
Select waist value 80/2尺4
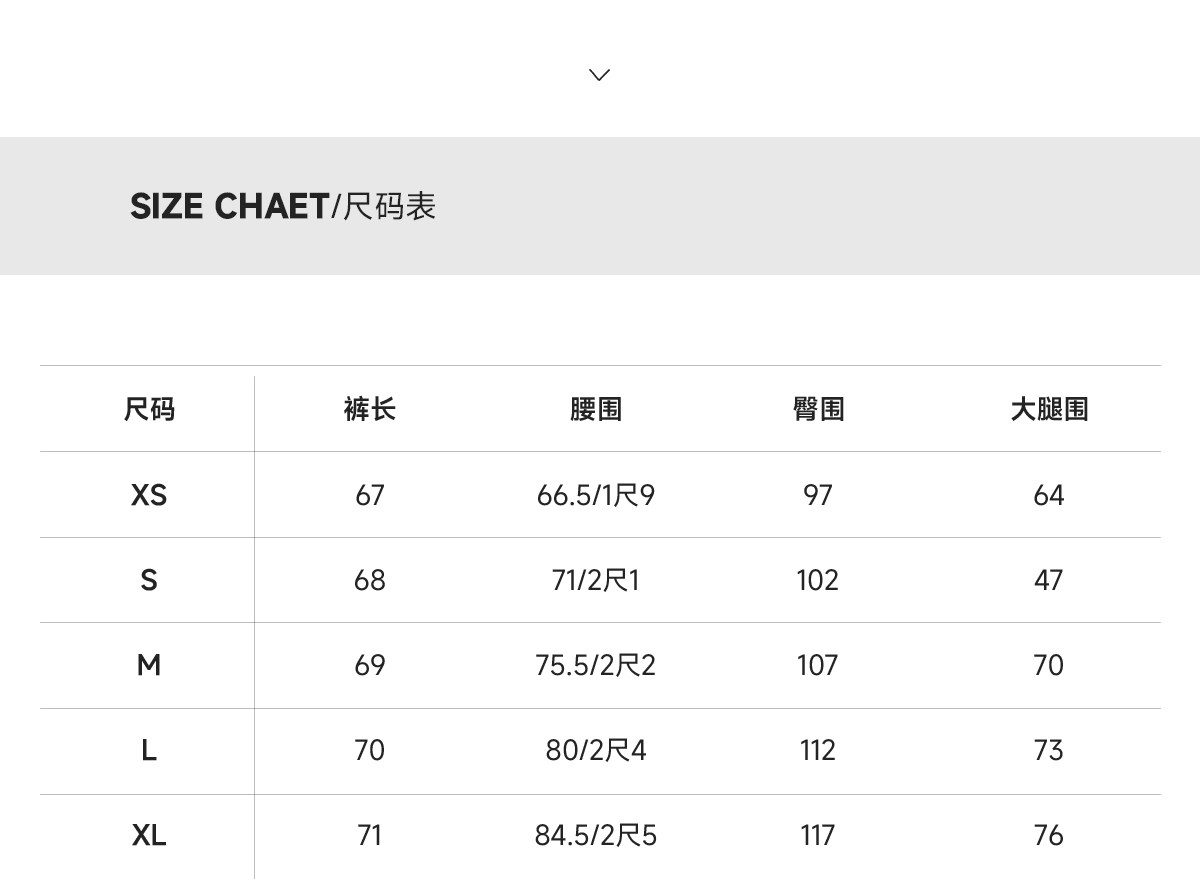click(596, 750)
